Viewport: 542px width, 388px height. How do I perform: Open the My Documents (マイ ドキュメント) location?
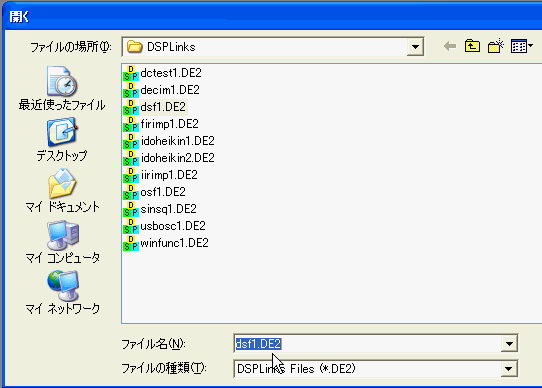click(62, 190)
